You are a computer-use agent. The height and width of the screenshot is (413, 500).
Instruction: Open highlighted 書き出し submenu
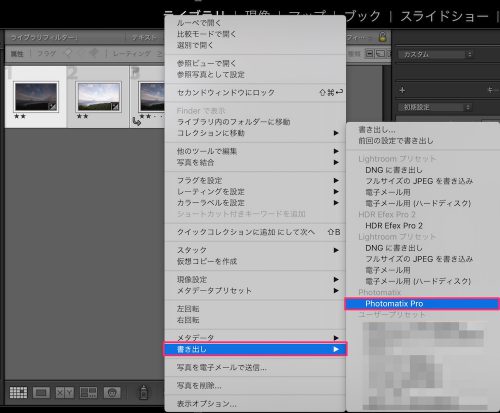click(x=255, y=349)
